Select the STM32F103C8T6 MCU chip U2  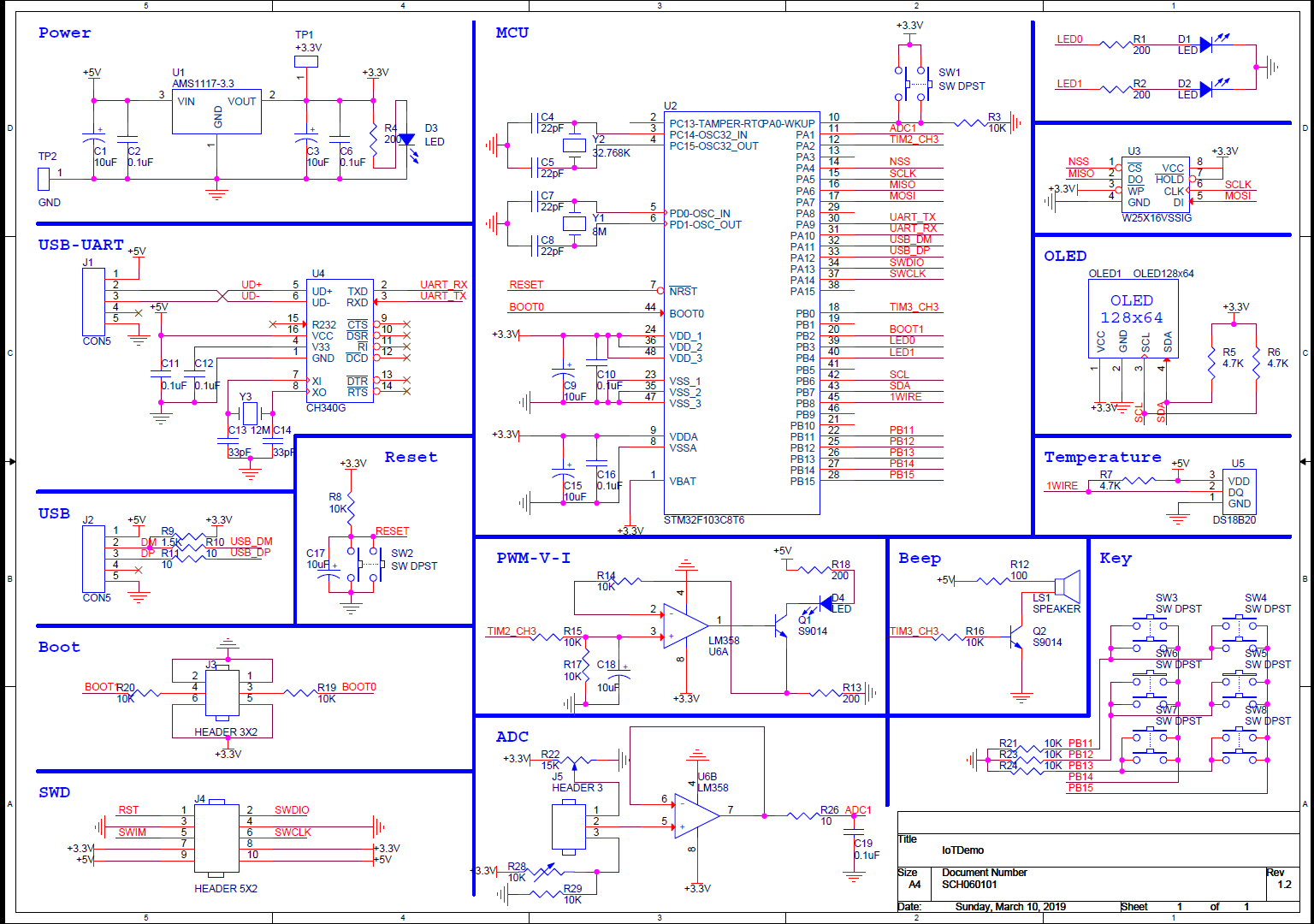(x=742, y=312)
